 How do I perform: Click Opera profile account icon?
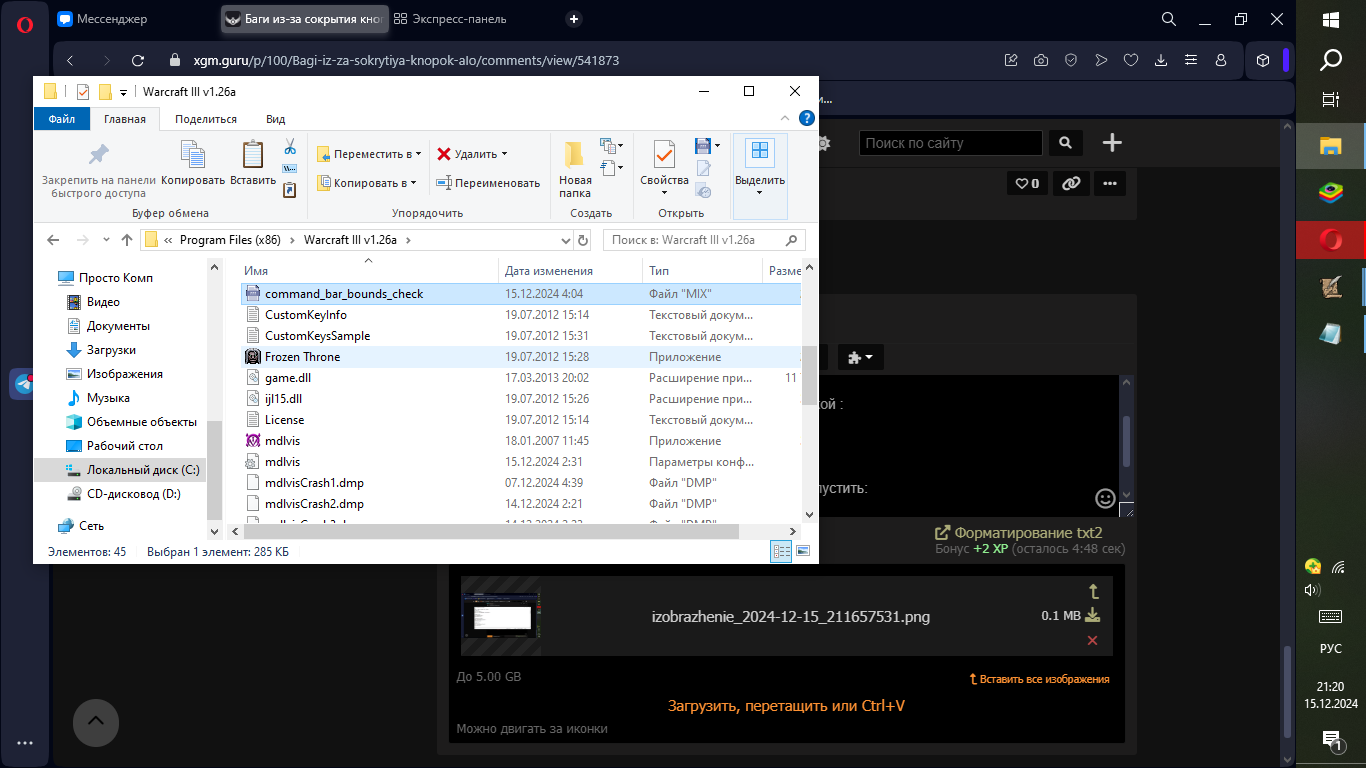1221,60
